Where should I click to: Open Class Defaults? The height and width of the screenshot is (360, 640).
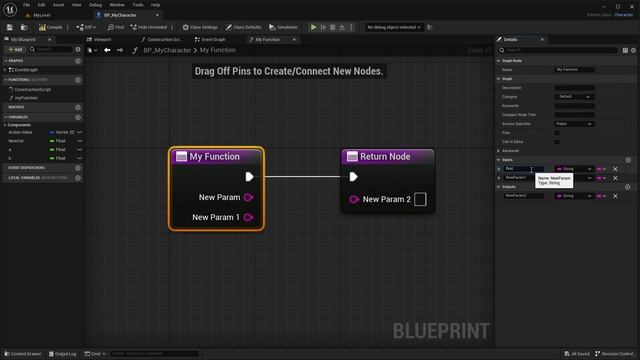pyautogui.click(x=244, y=27)
